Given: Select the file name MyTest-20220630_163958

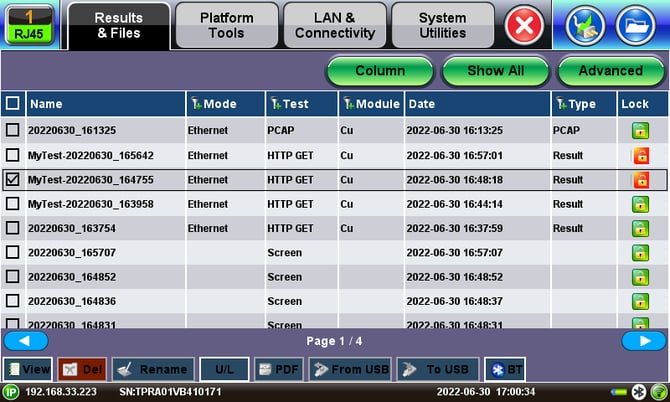Looking at the screenshot, I should point(91,204).
